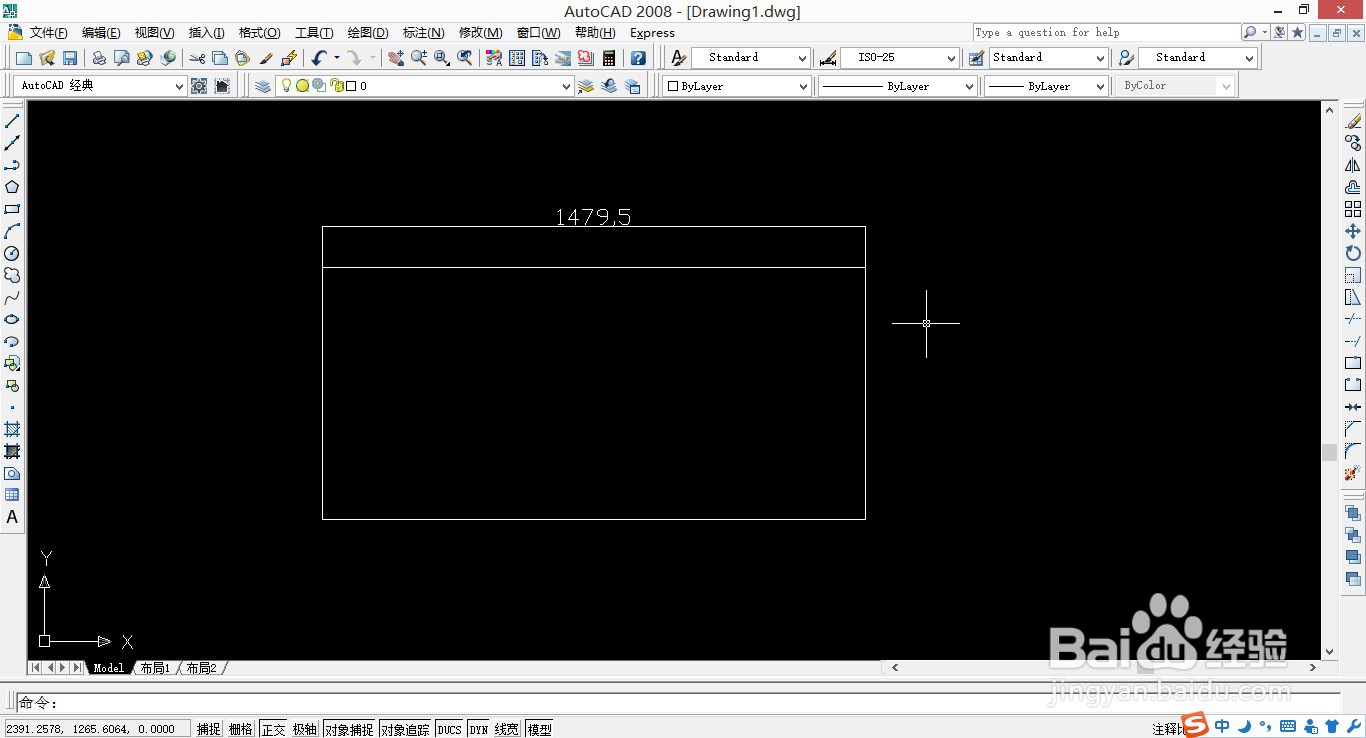Click the Help question mark icon

click(x=638, y=58)
